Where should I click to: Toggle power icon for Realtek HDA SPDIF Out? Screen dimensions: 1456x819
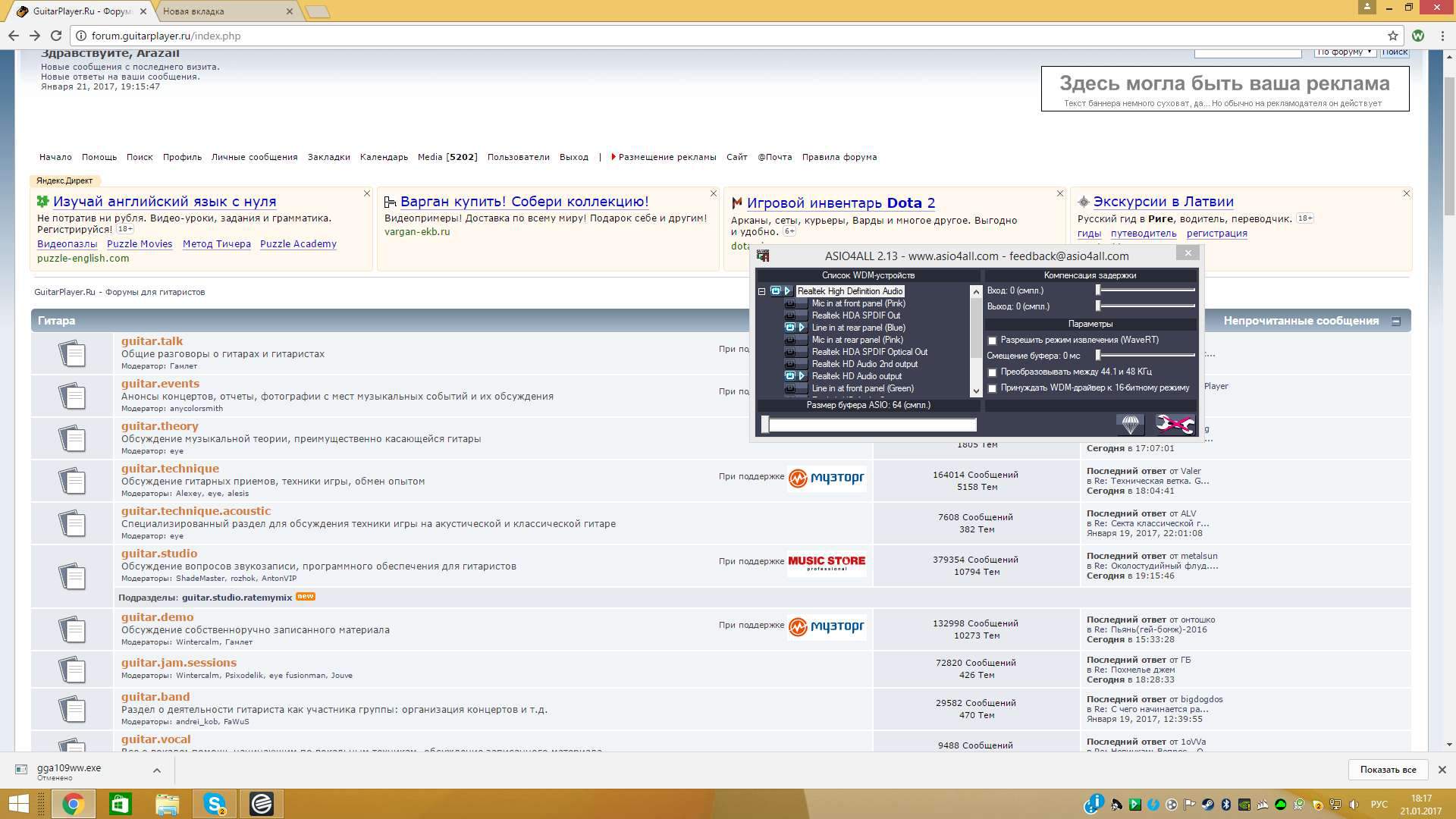[790, 315]
